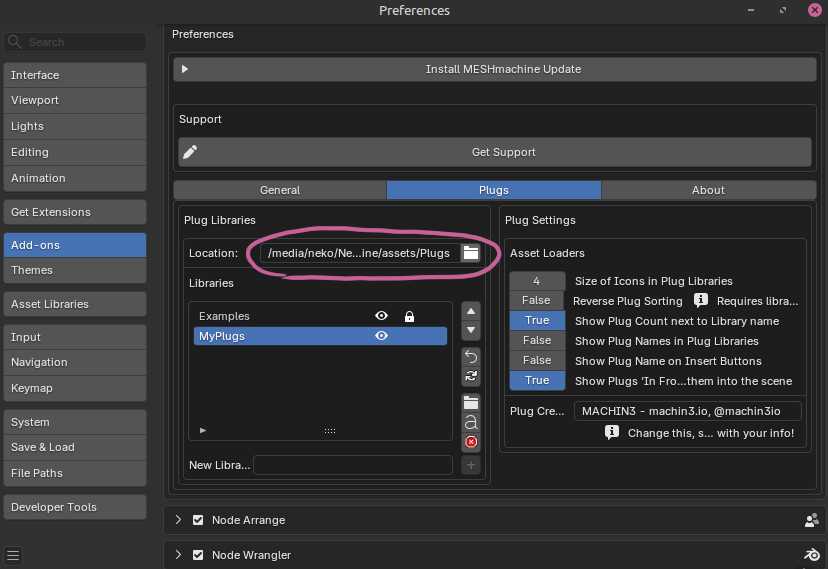Screen dimensions: 828x569
Task: Click info icon beside Change this text
Action: [x=611, y=433]
